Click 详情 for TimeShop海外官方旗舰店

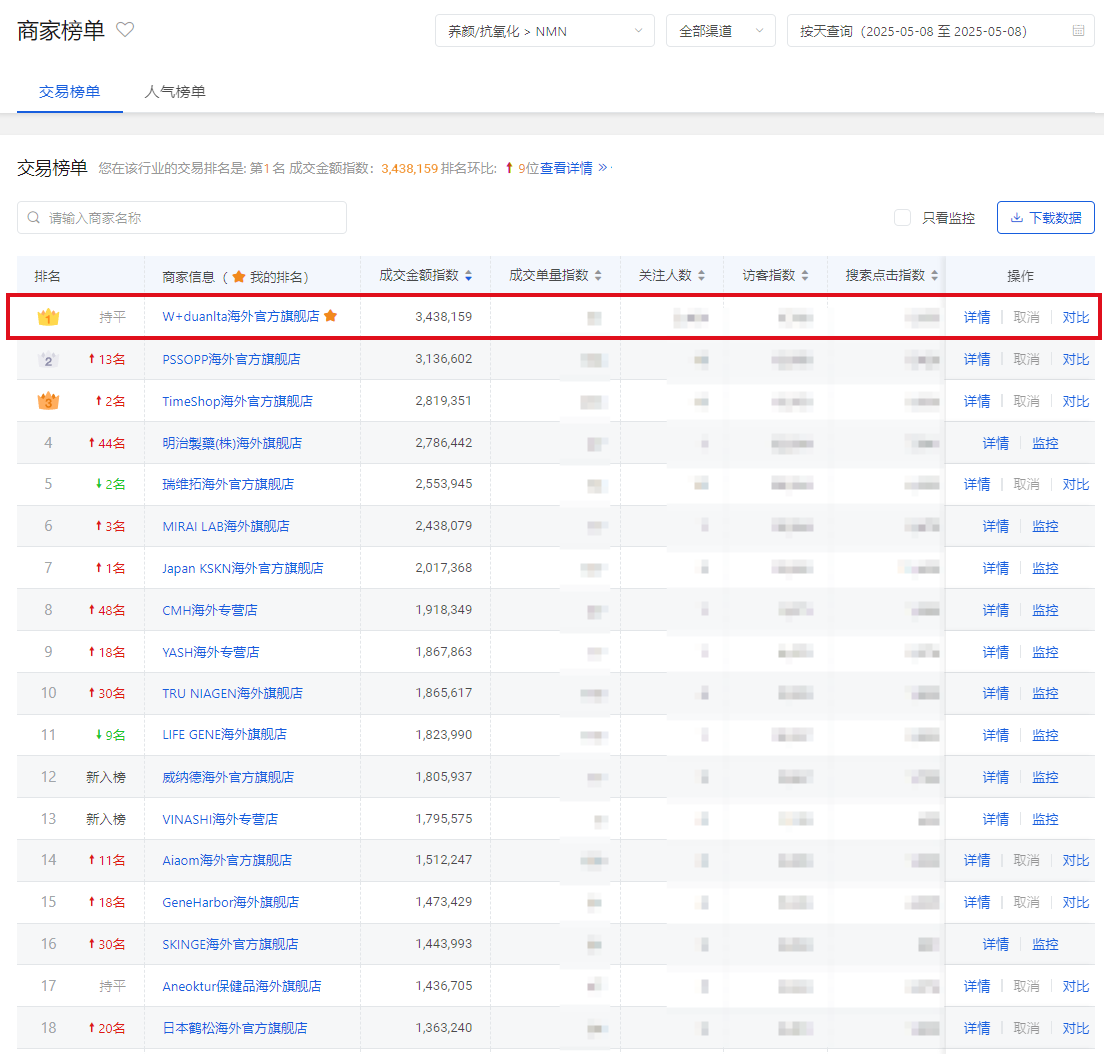click(x=977, y=401)
